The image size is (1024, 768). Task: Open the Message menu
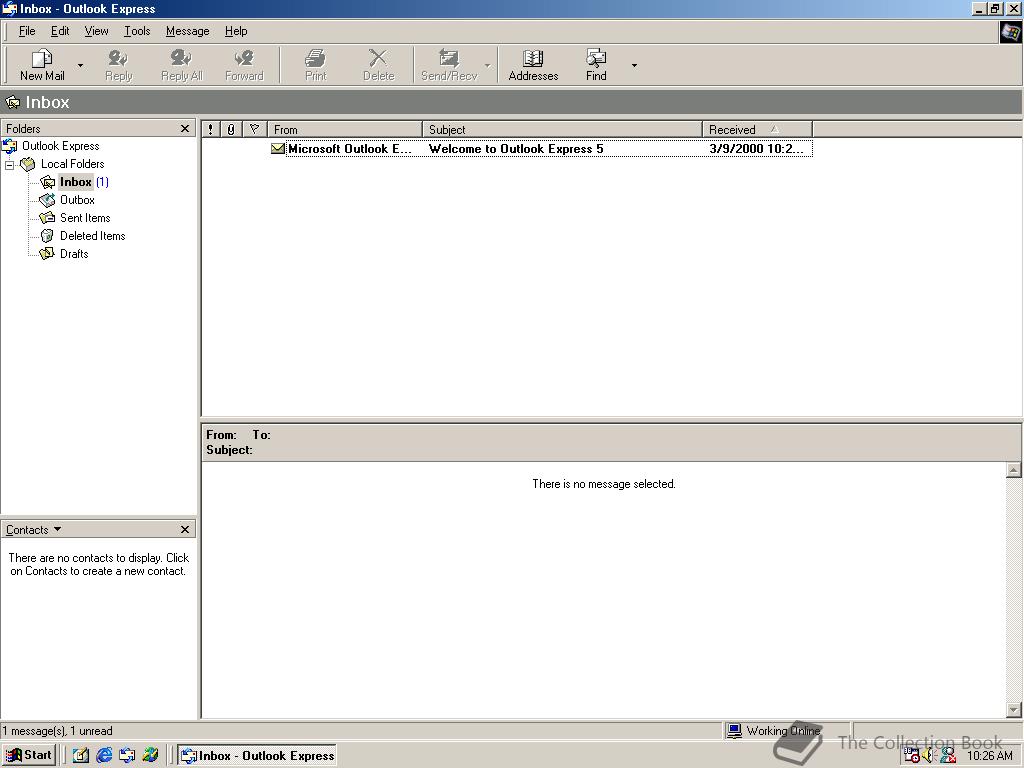[187, 31]
